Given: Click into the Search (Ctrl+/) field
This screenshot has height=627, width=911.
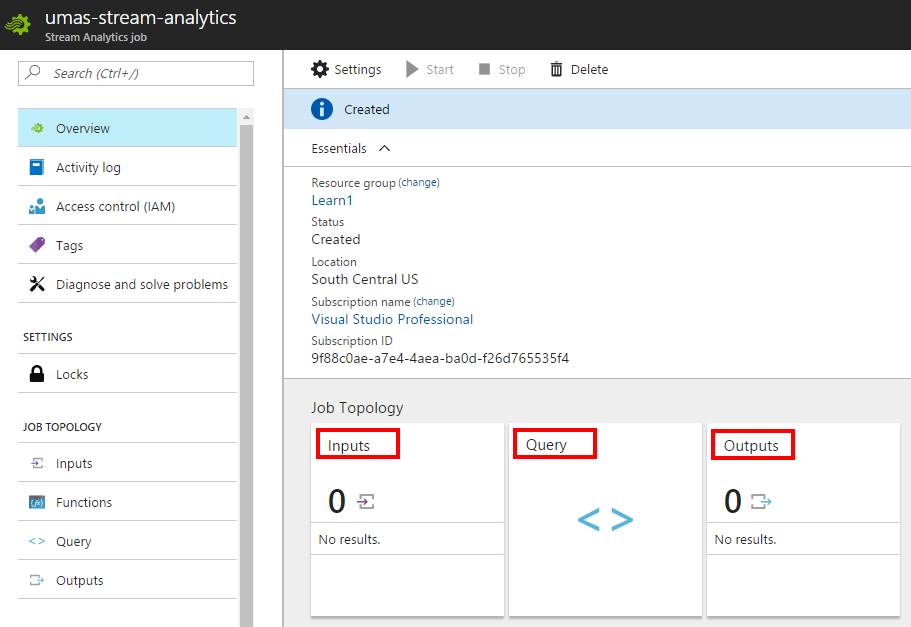Looking at the screenshot, I should (136, 73).
